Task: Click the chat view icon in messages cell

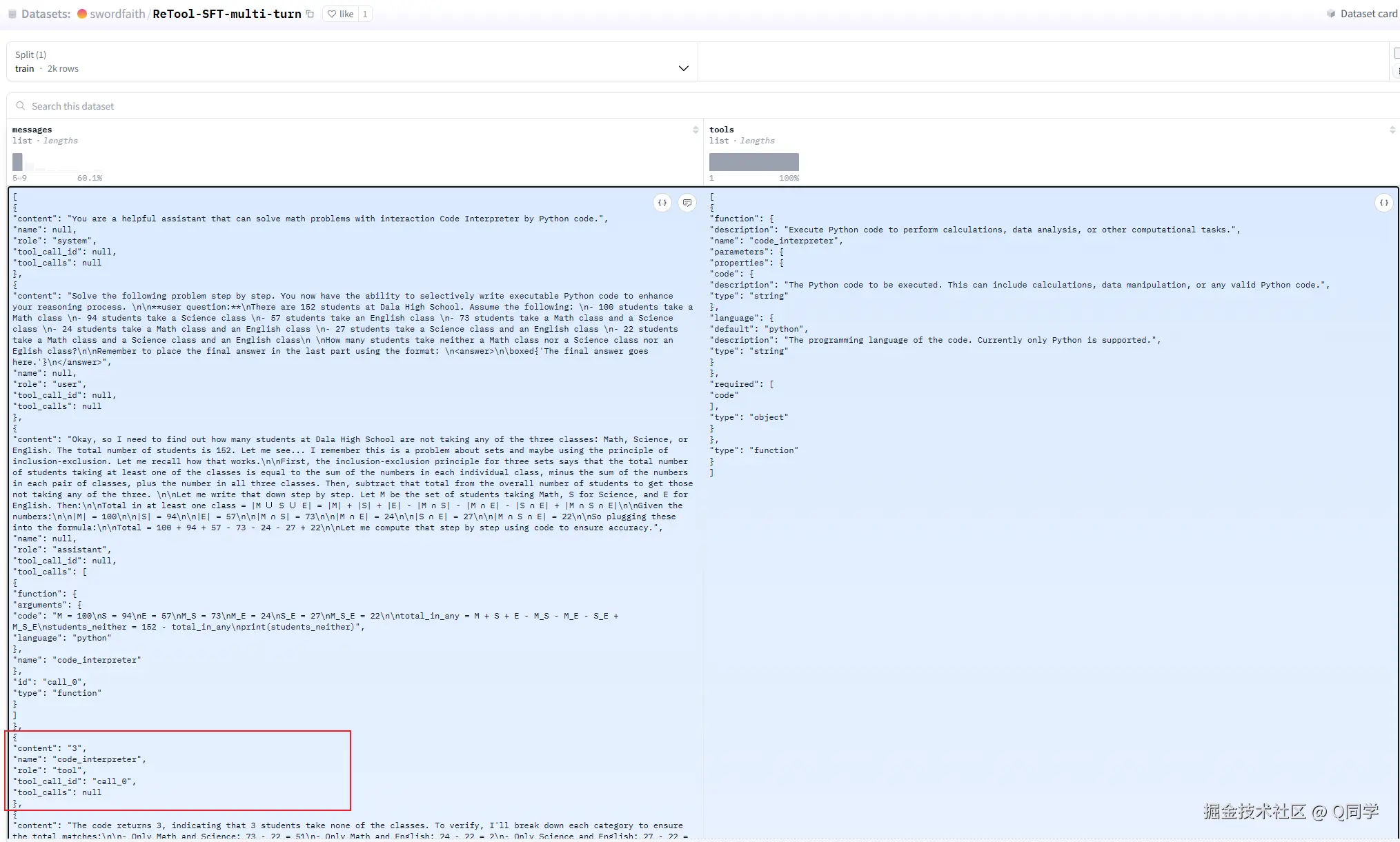Action: point(687,203)
